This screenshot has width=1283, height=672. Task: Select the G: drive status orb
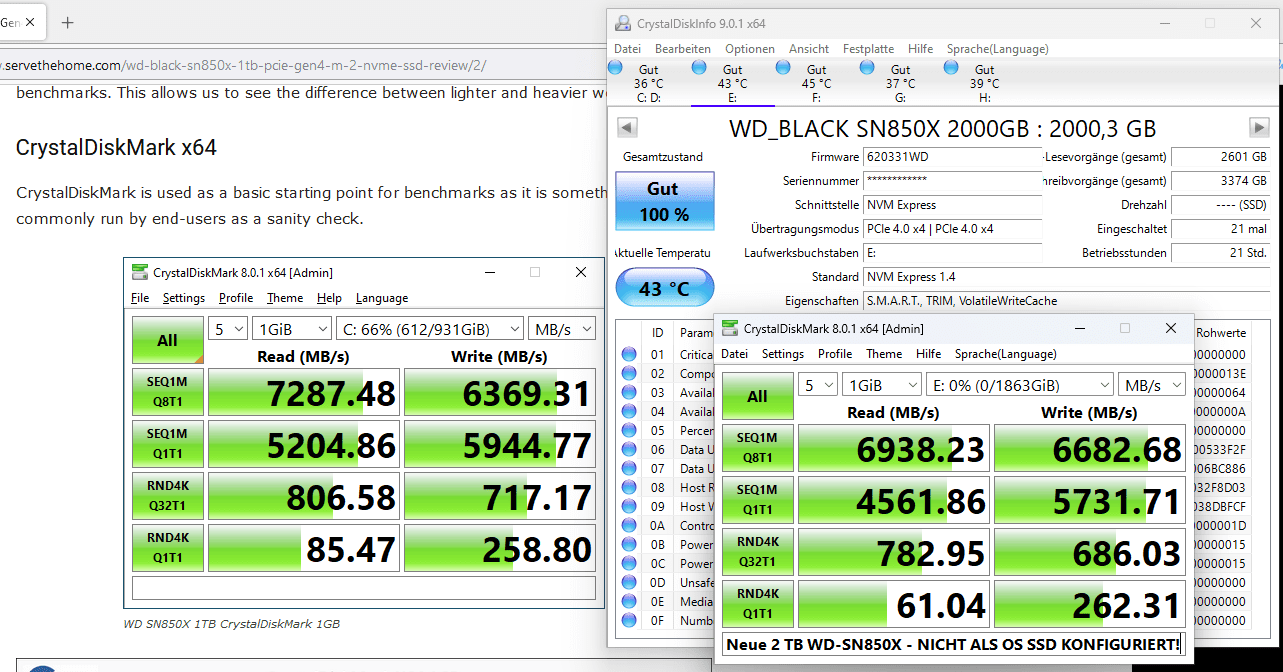pos(867,68)
